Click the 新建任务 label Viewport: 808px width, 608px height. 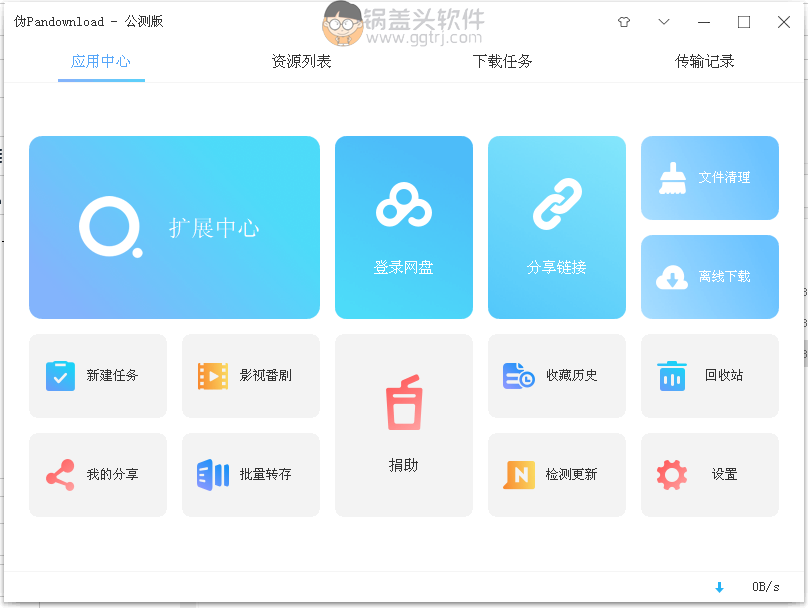[112, 375]
